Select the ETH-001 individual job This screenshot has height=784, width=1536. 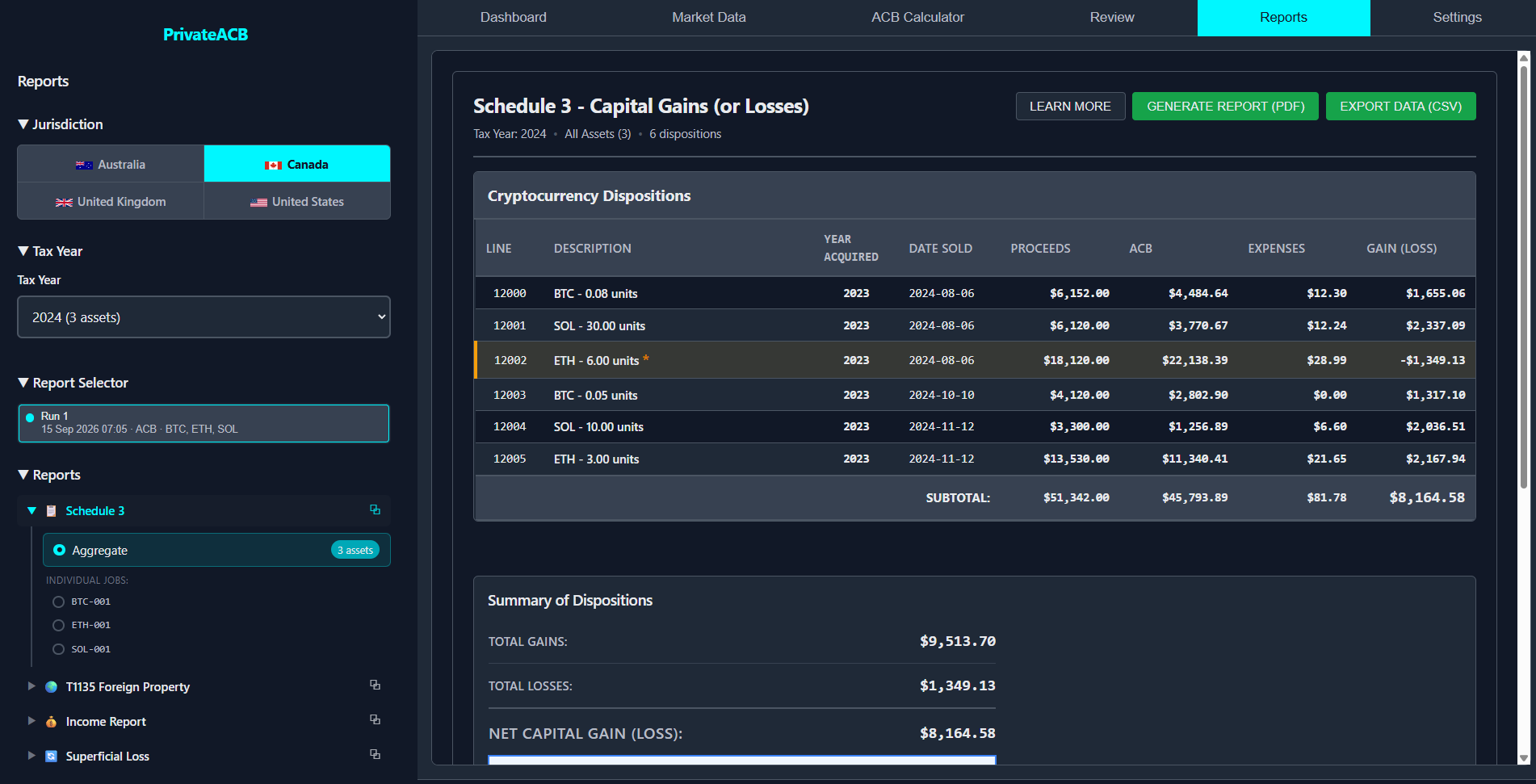(58, 625)
